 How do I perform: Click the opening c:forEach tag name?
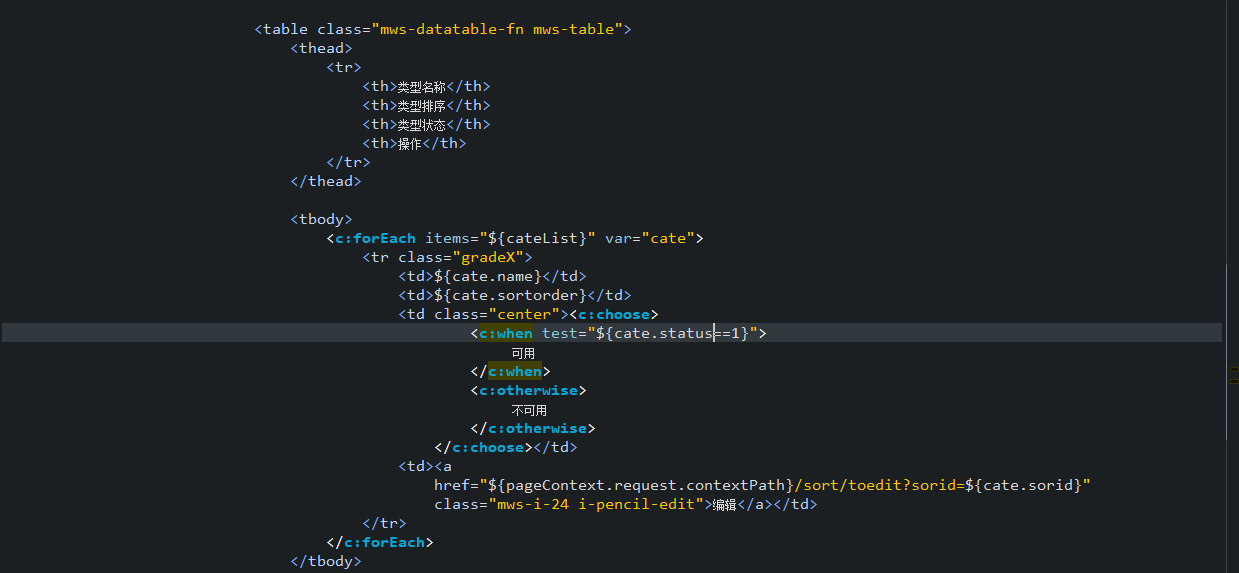tap(375, 238)
